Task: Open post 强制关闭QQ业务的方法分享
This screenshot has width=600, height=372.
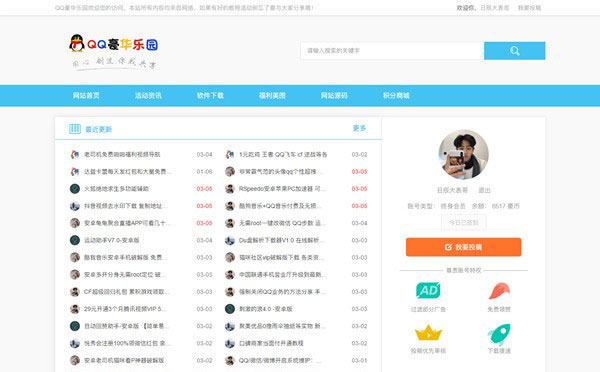Action: [x=283, y=292]
